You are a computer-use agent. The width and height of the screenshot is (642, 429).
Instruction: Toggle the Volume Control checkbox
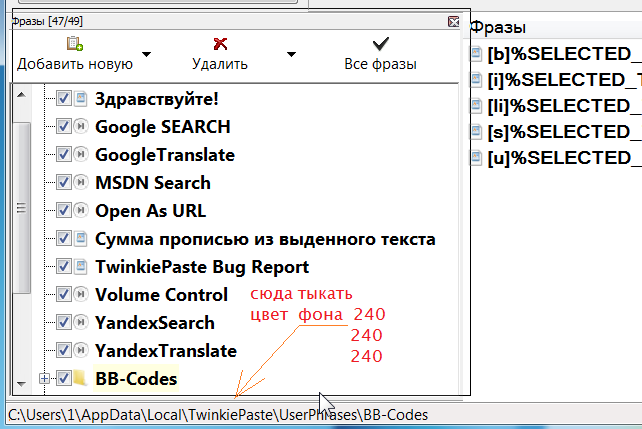(63, 294)
